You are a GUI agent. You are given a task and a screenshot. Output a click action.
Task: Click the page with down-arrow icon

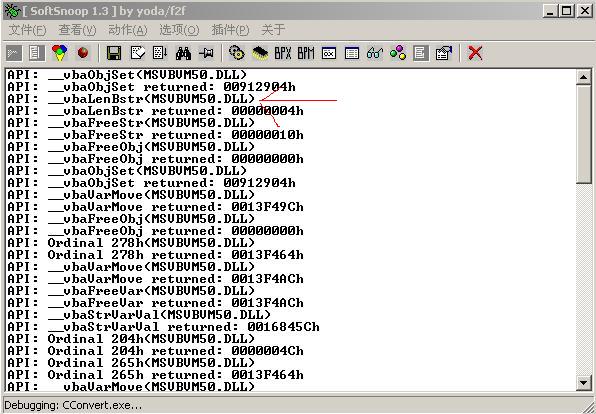(x=160, y=53)
